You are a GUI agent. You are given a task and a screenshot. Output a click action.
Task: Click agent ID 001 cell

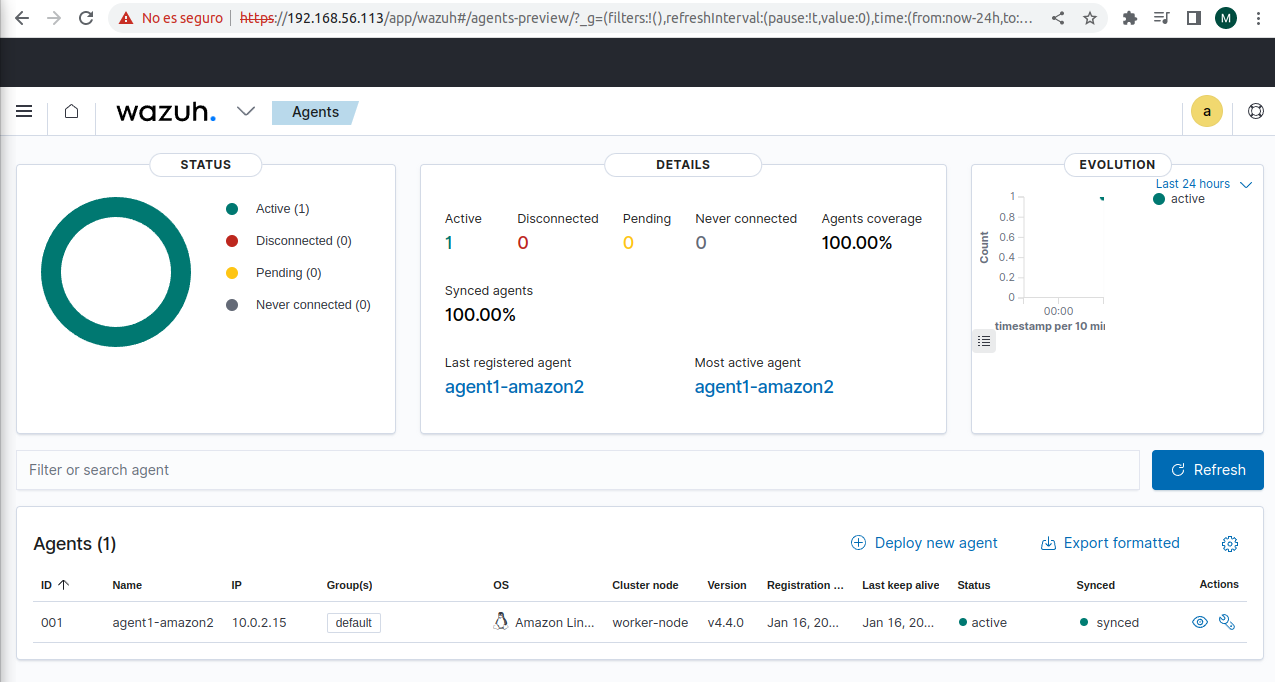pos(52,623)
